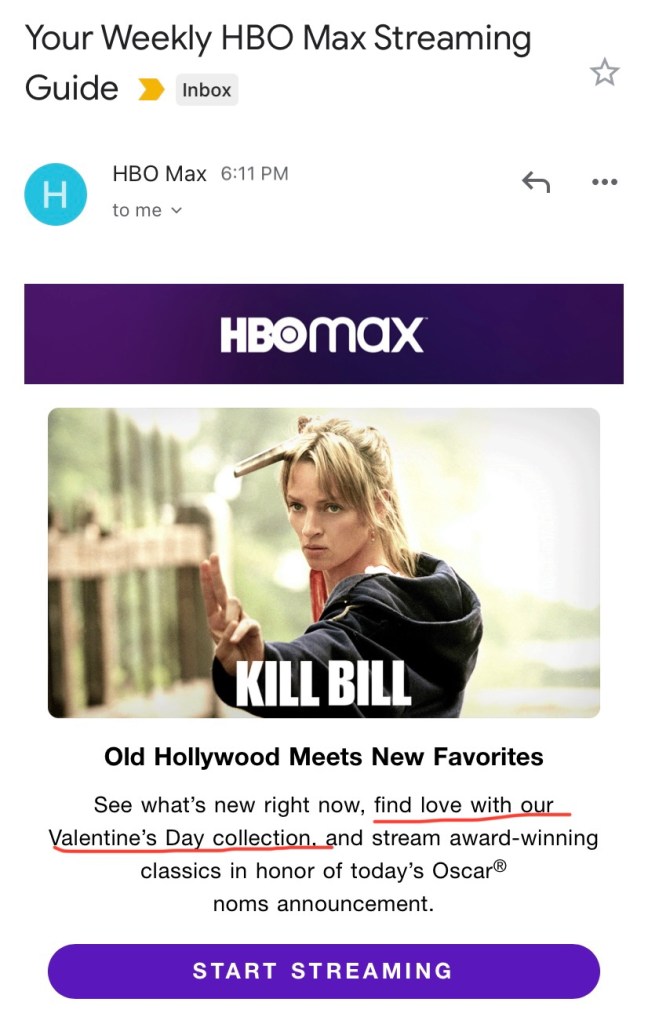The height and width of the screenshot is (1024, 648).
Task: Click the HBO Max logo banner
Action: 324,334
